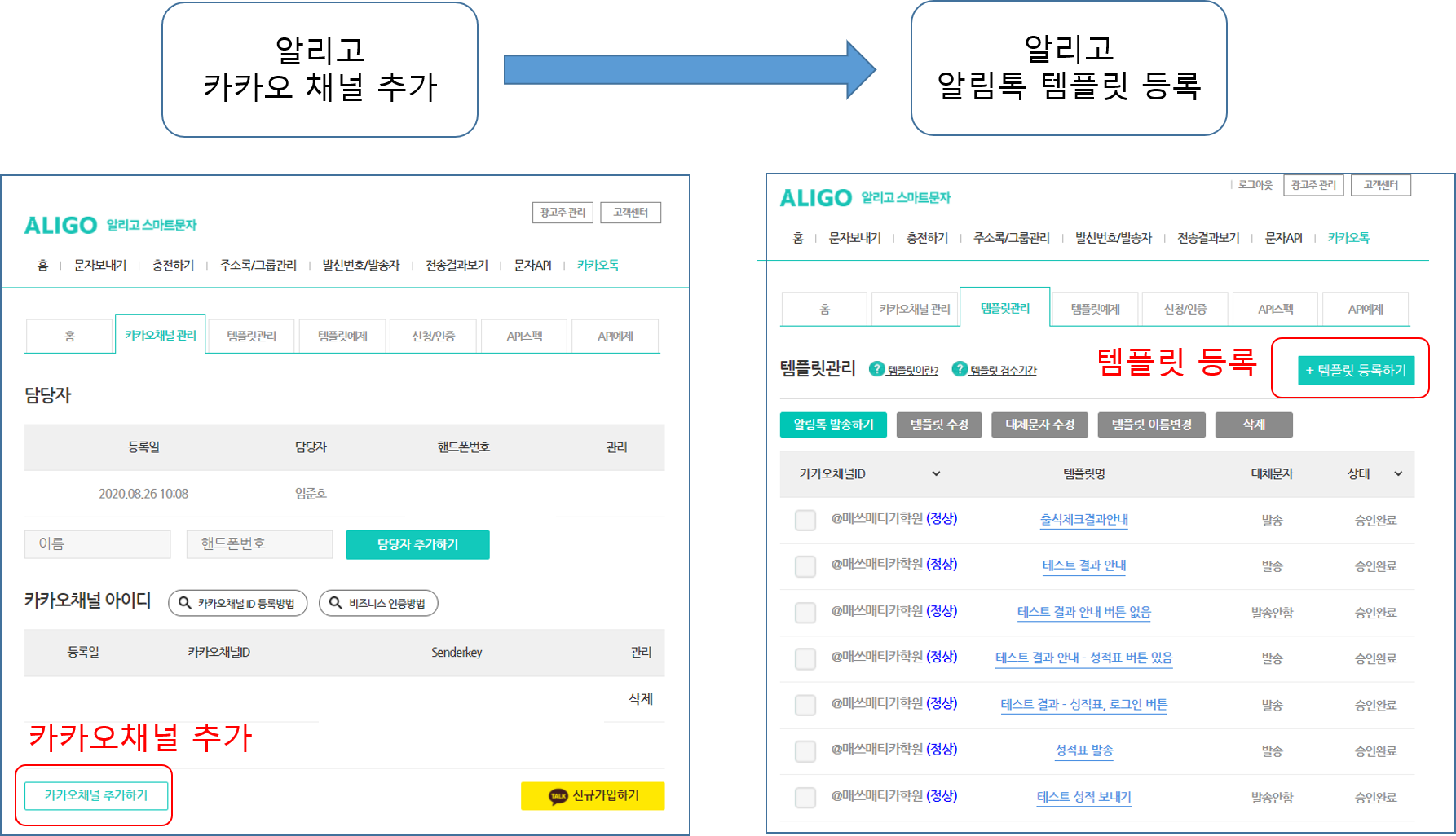Click 고객센터 button in right window
1456x836 pixels.
click(x=1381, y=185)
